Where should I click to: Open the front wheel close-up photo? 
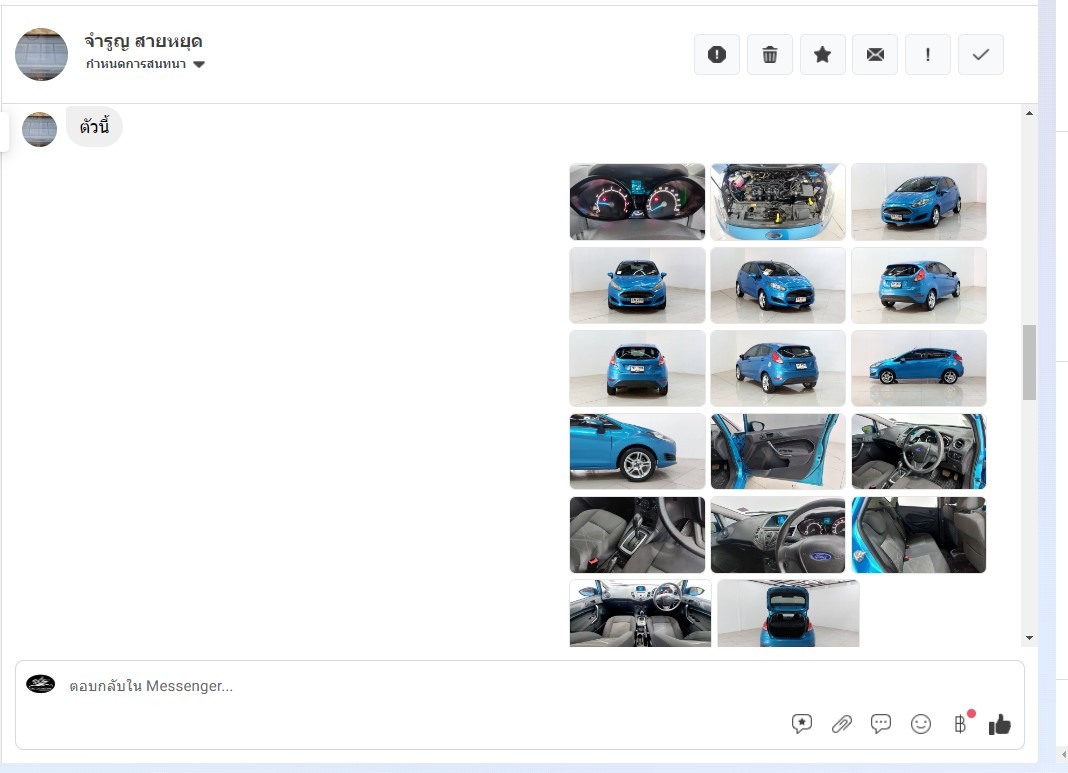click(638, 451)
